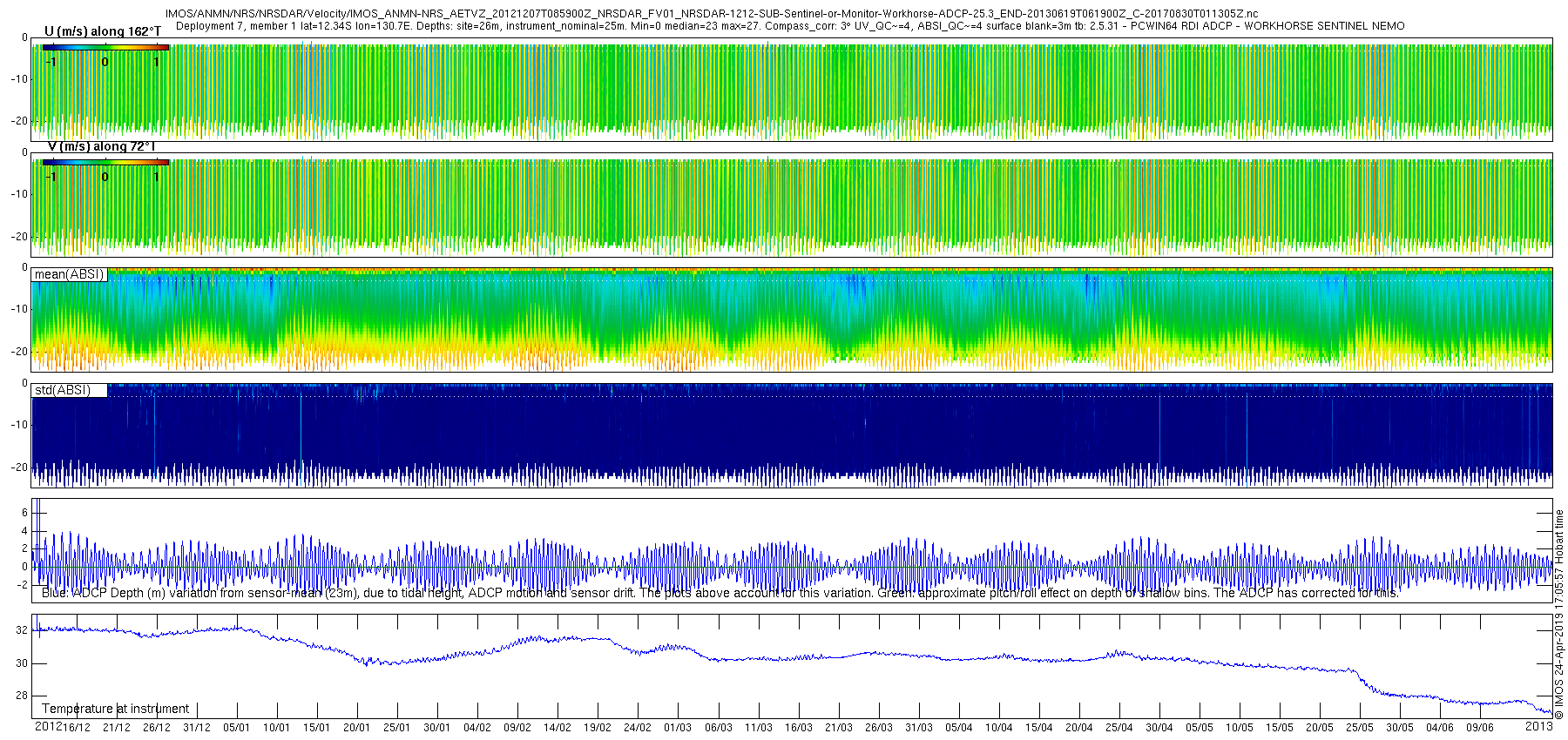Click the '24/02' date tick label
This screenshot has width=1568, height=740.
tap(638, 728)
